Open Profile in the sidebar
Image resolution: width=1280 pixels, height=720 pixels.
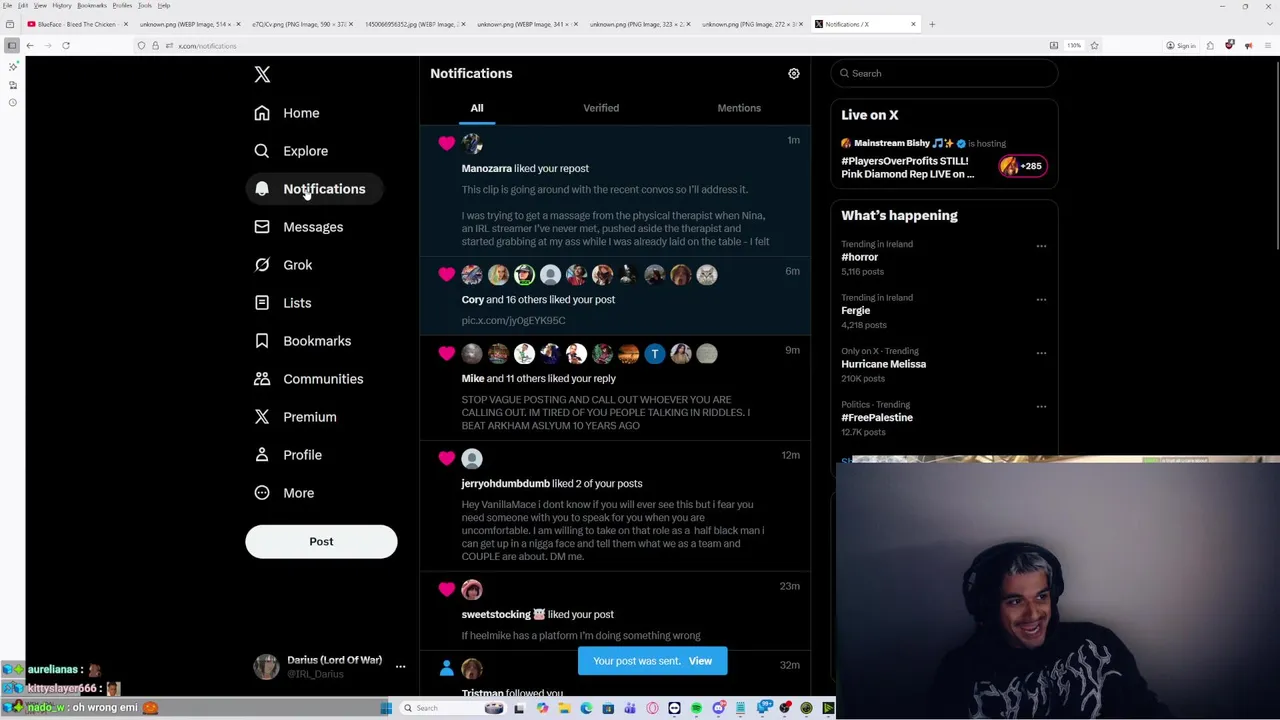point(288,455)
